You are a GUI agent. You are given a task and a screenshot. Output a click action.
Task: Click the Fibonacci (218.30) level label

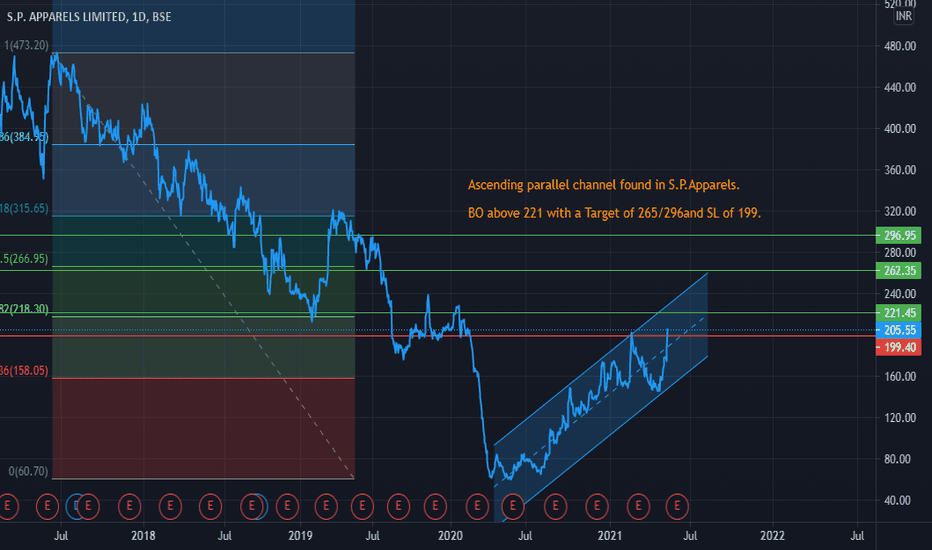tap(24, 309)
